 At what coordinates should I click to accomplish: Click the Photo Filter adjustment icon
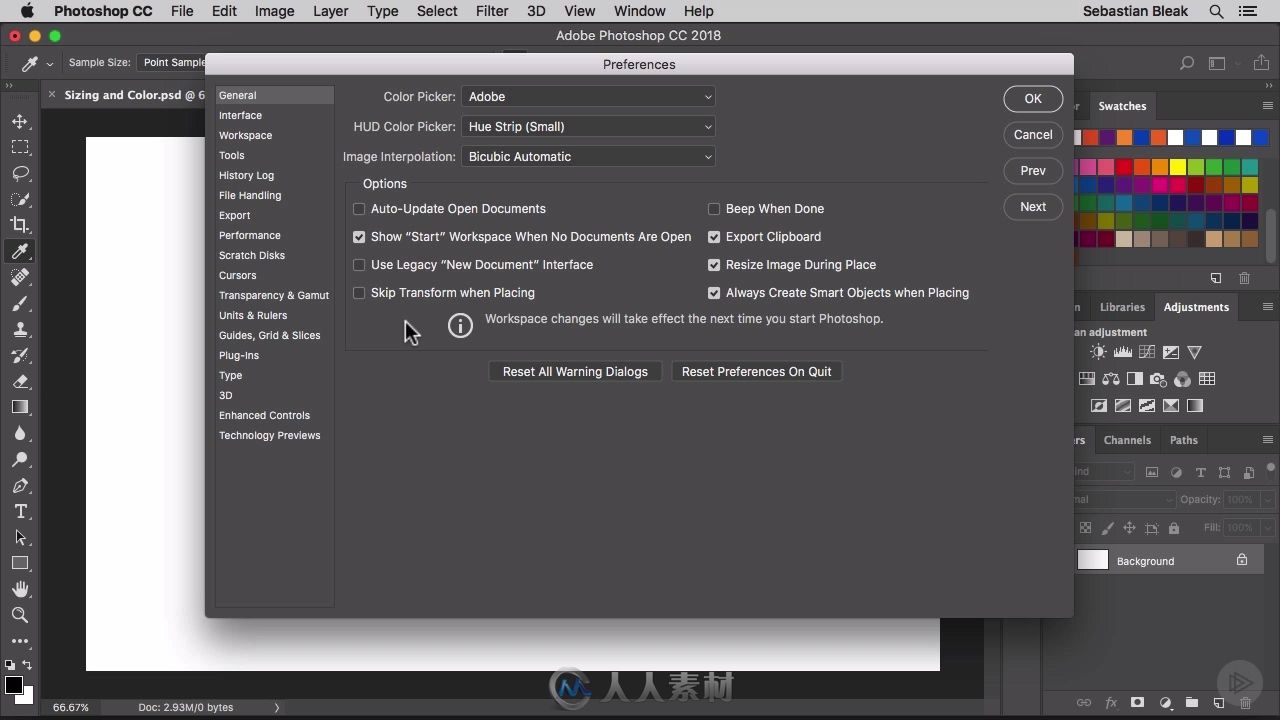tap(1159, 379)
